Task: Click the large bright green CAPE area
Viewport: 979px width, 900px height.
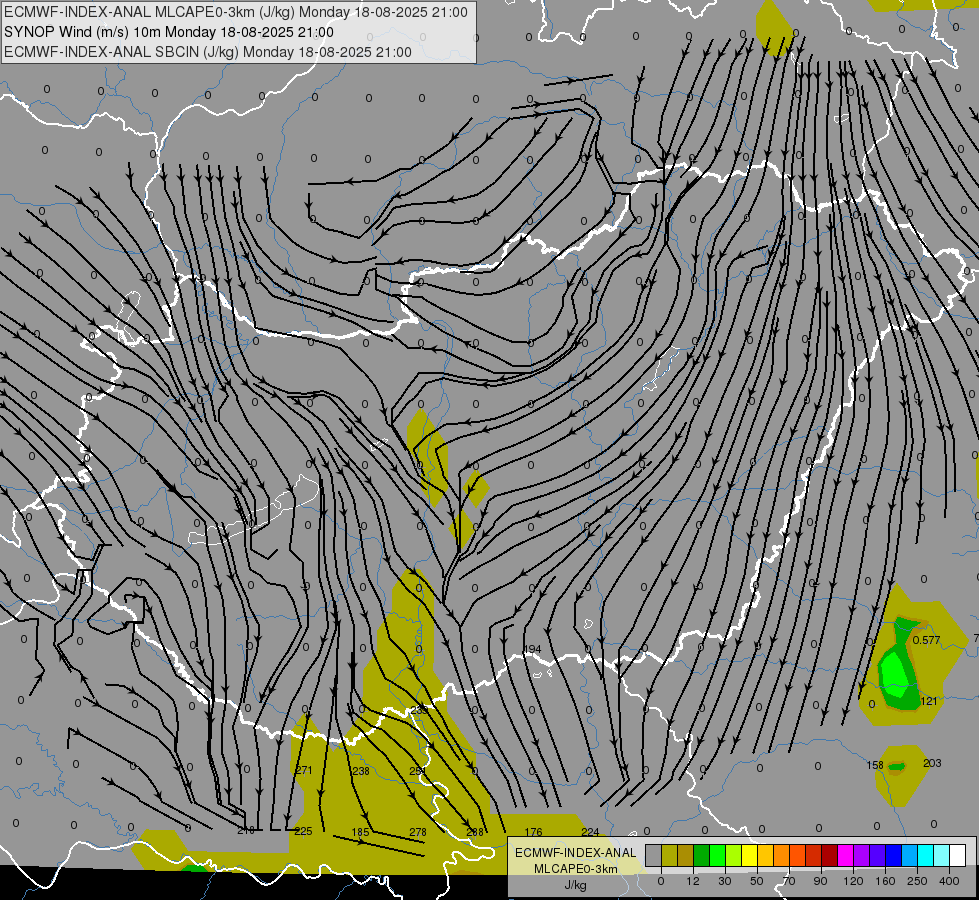Action: point(895,673)
